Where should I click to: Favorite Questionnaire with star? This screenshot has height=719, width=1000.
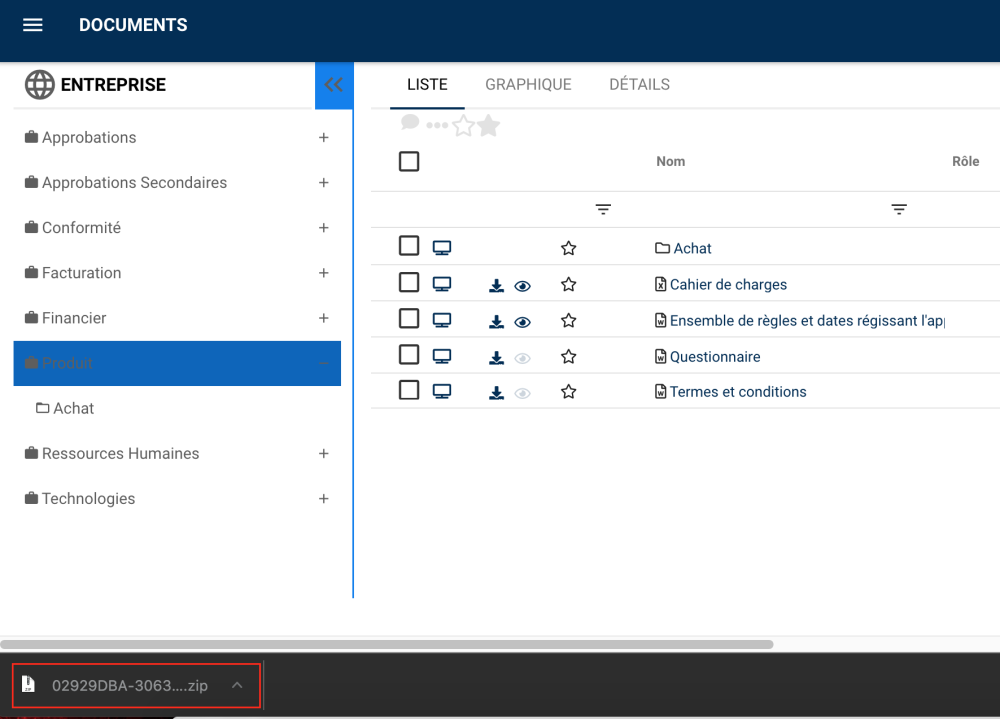coord(569,357)
